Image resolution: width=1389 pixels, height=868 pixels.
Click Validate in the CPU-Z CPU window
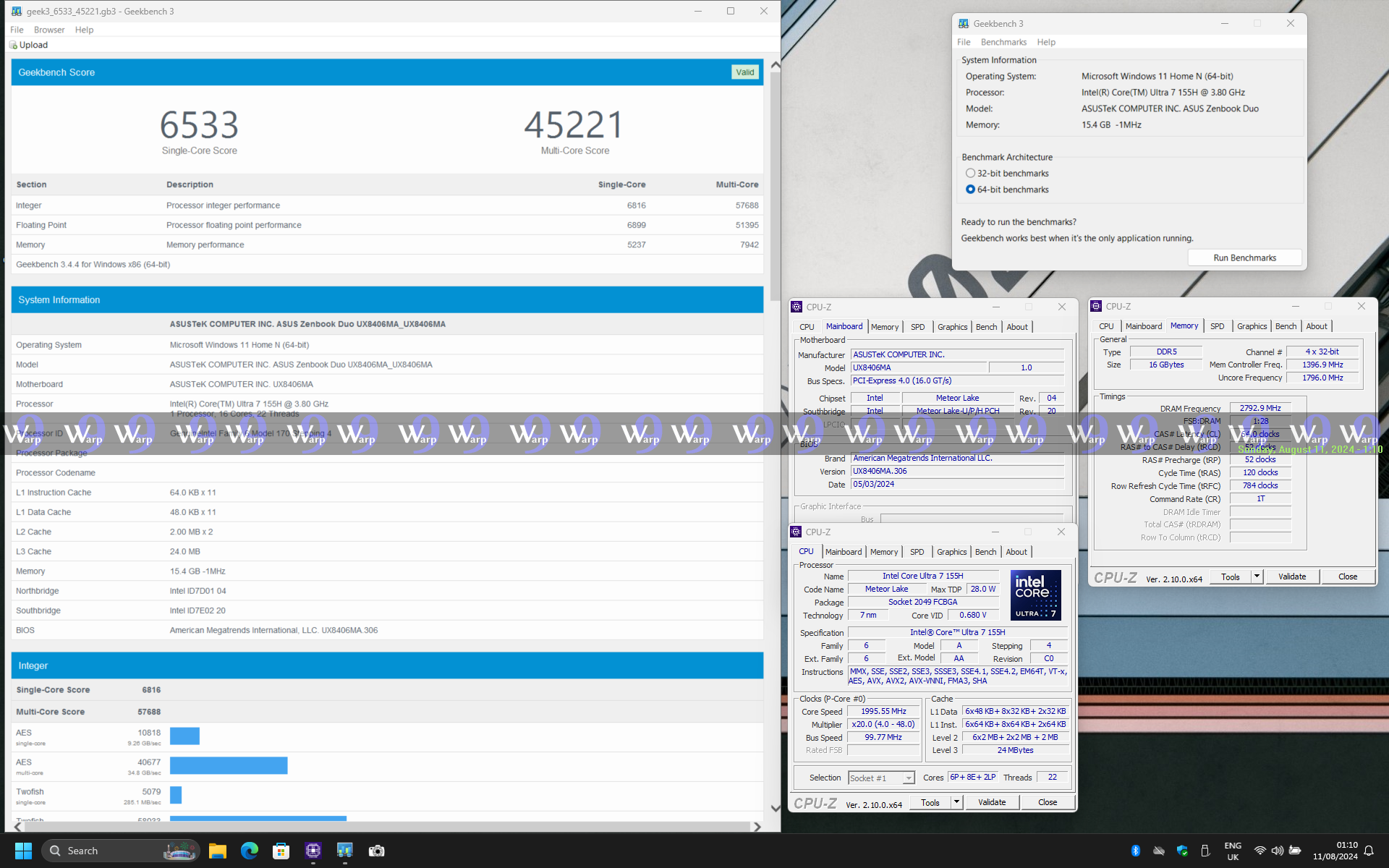[992, 802]
